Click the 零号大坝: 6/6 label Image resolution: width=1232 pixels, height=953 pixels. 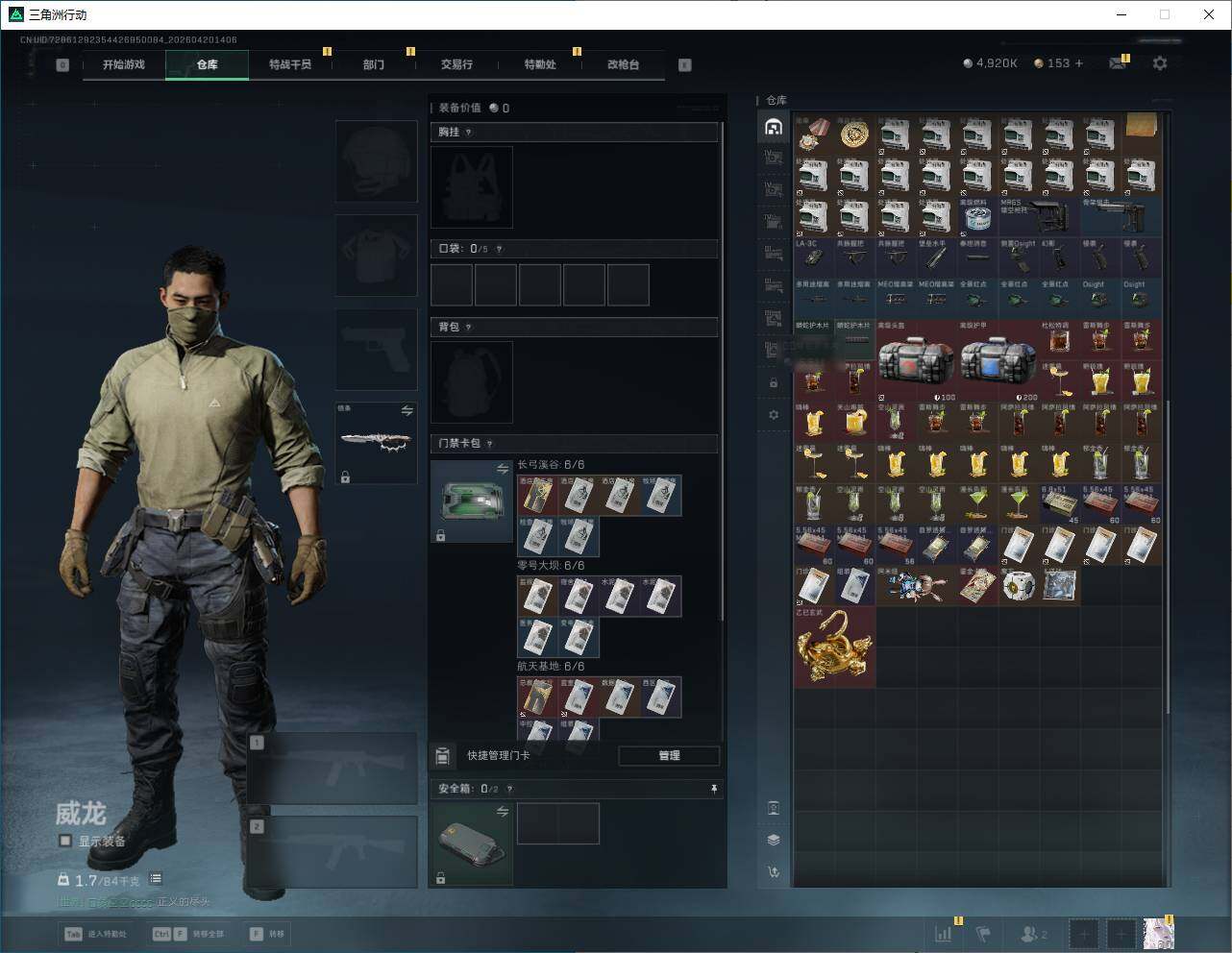(551, 566)
